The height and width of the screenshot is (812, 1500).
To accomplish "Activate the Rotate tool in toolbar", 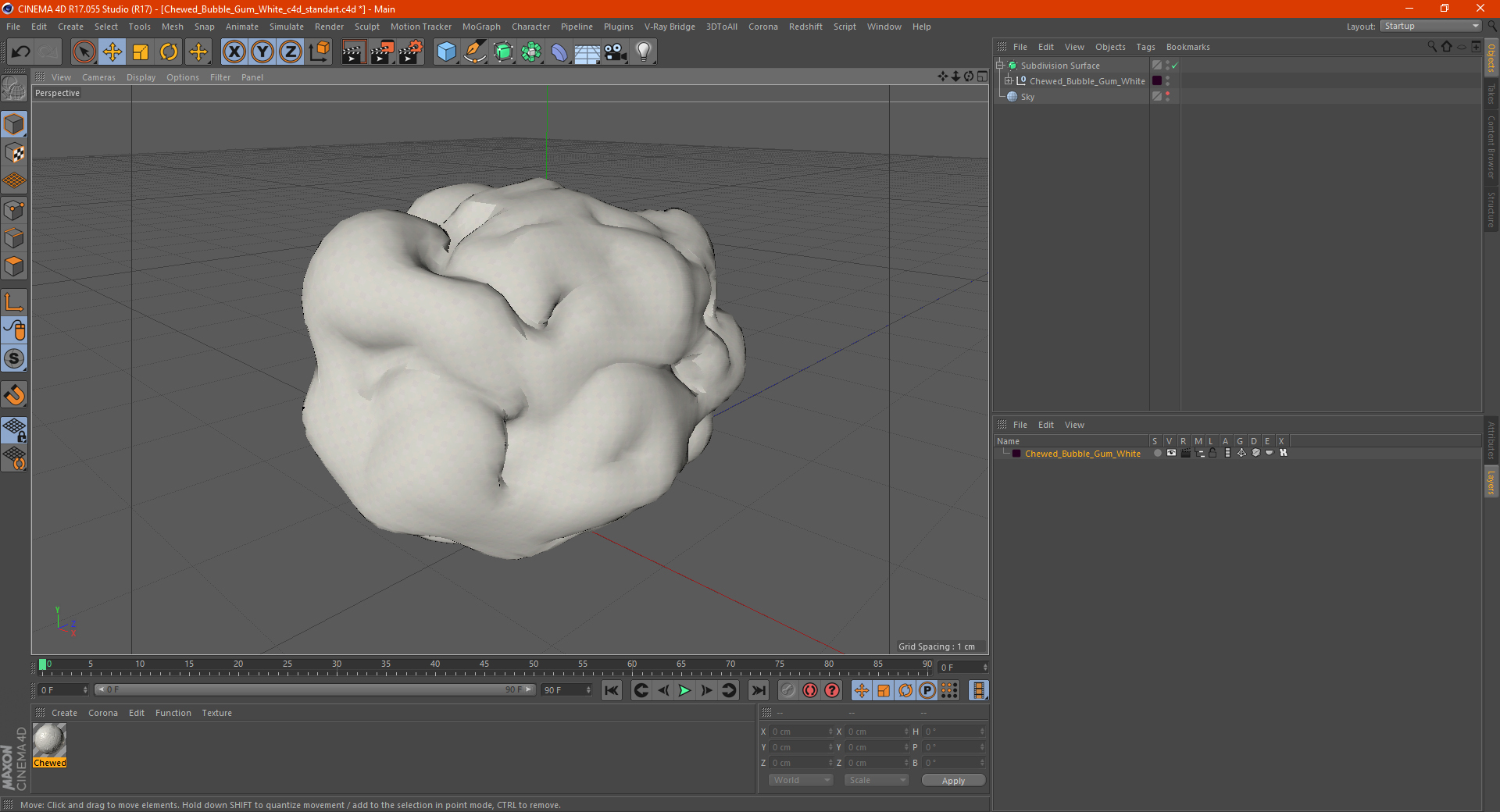I will 169,52.
